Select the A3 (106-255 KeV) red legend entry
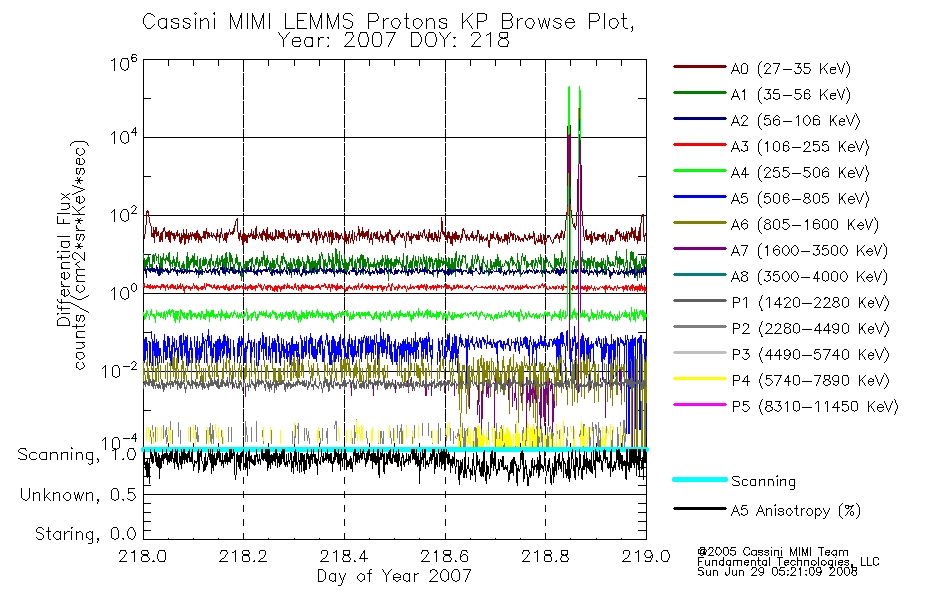Image resolution: width=950 pixels, height=600 pixels. [771, 146]
